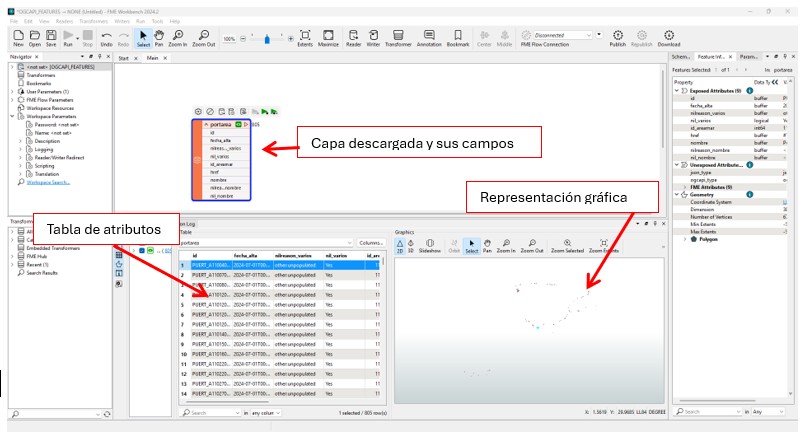Click the Columns button above the table
Viewport: 804px width, 439px height.
click(371, 242)
